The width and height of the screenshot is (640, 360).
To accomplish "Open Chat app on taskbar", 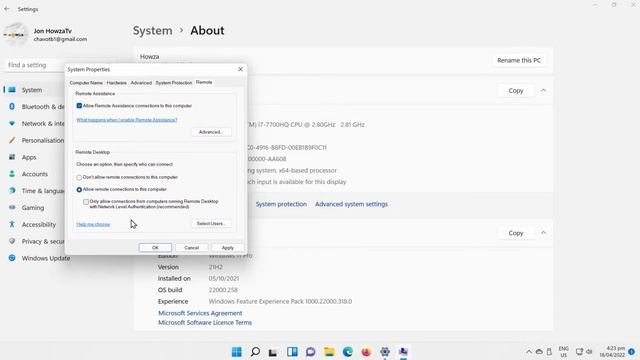I will pos(310,351).
